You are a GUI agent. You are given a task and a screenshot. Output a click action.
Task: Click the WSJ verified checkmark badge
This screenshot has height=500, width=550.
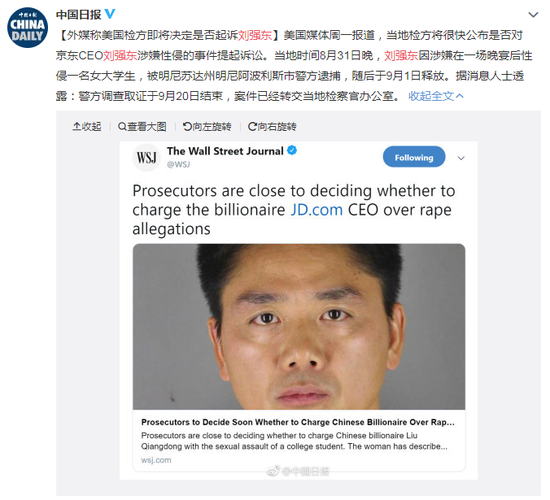point(292,151)
